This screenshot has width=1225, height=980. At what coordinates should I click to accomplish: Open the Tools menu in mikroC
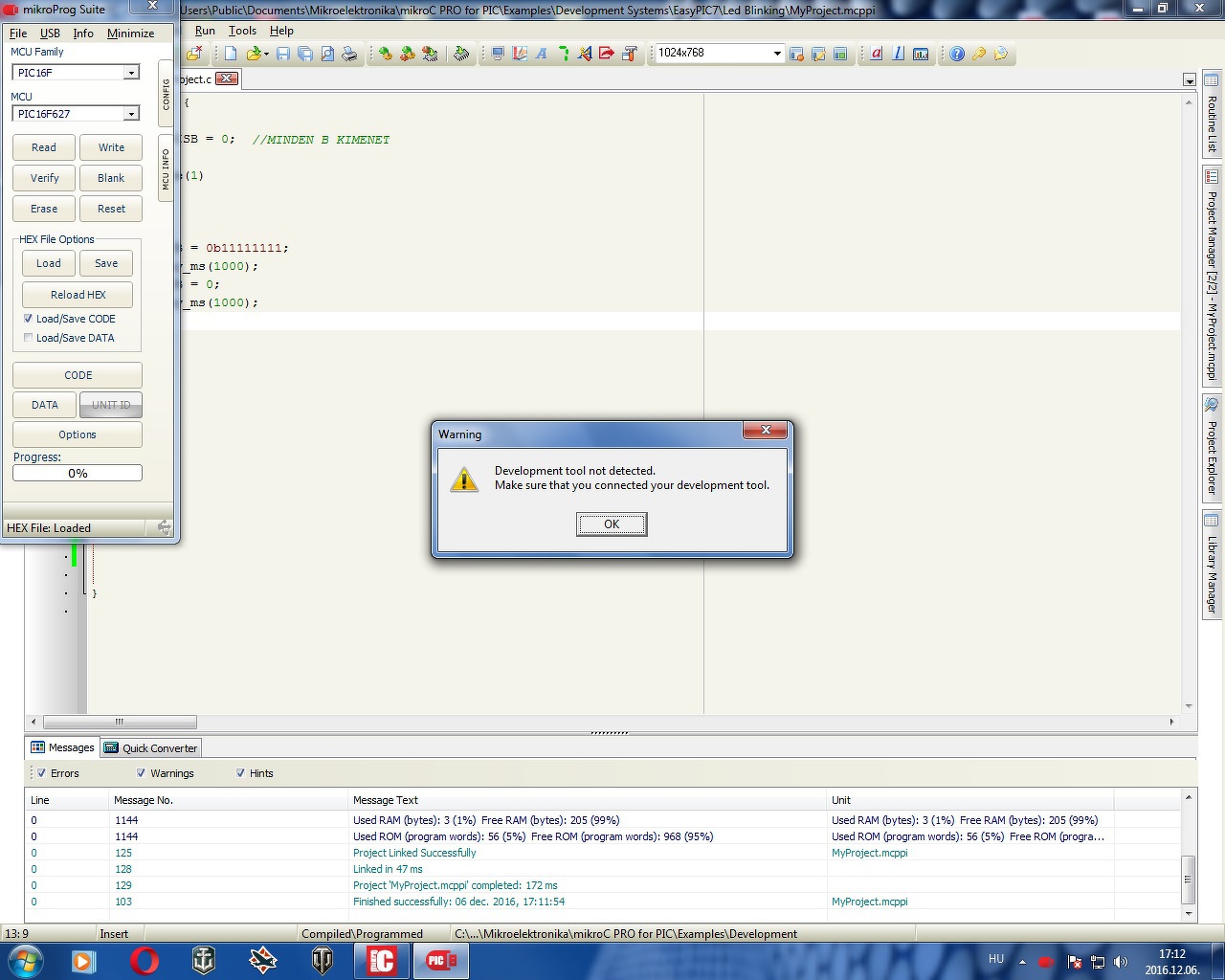tap(242, 31)
